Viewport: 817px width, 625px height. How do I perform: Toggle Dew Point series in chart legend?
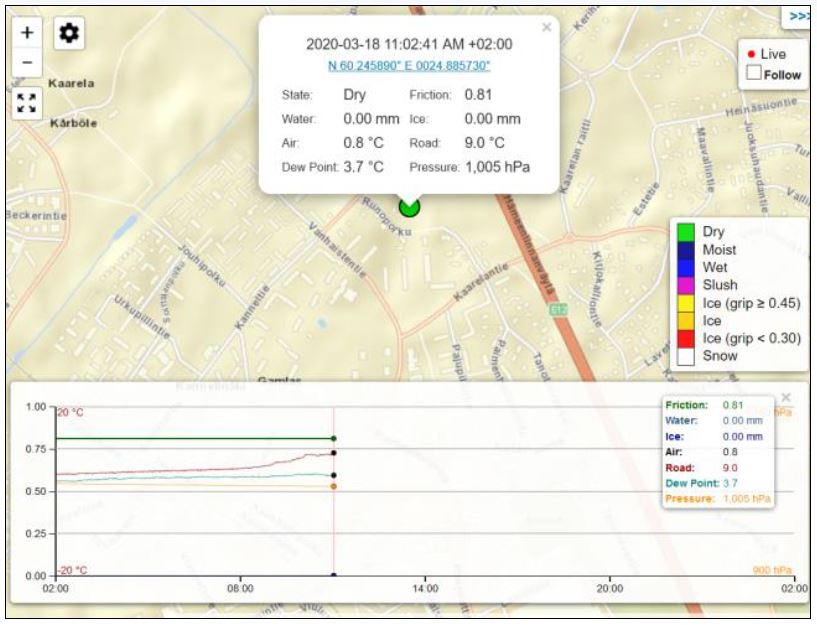pos(693,482)
